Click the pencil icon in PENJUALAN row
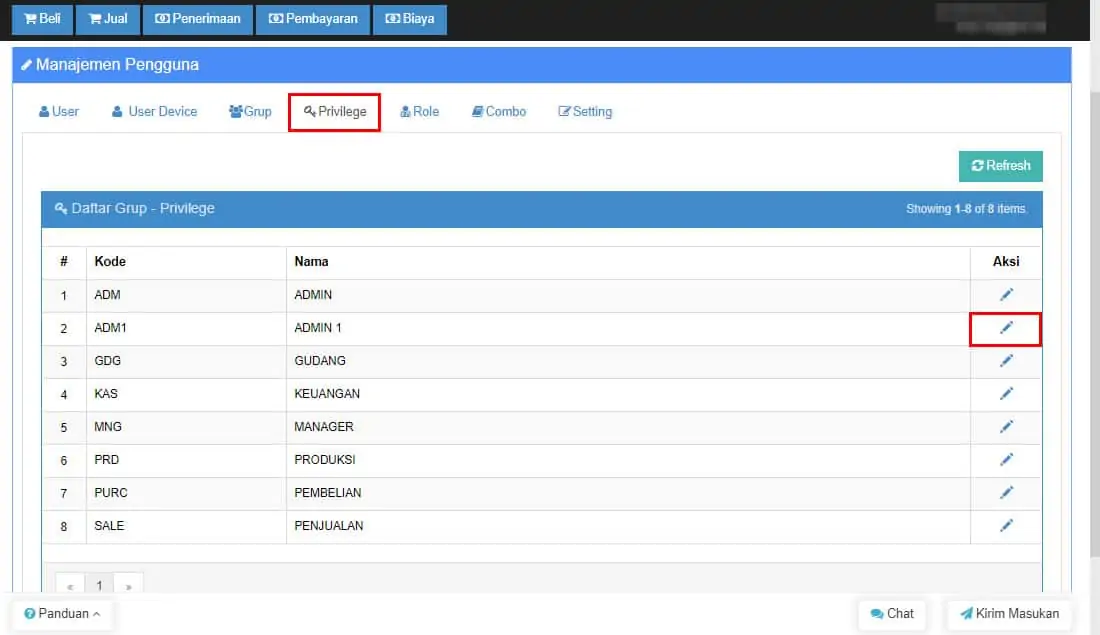This screenshot has width=1100, height=635. [x=1006, y=526]
